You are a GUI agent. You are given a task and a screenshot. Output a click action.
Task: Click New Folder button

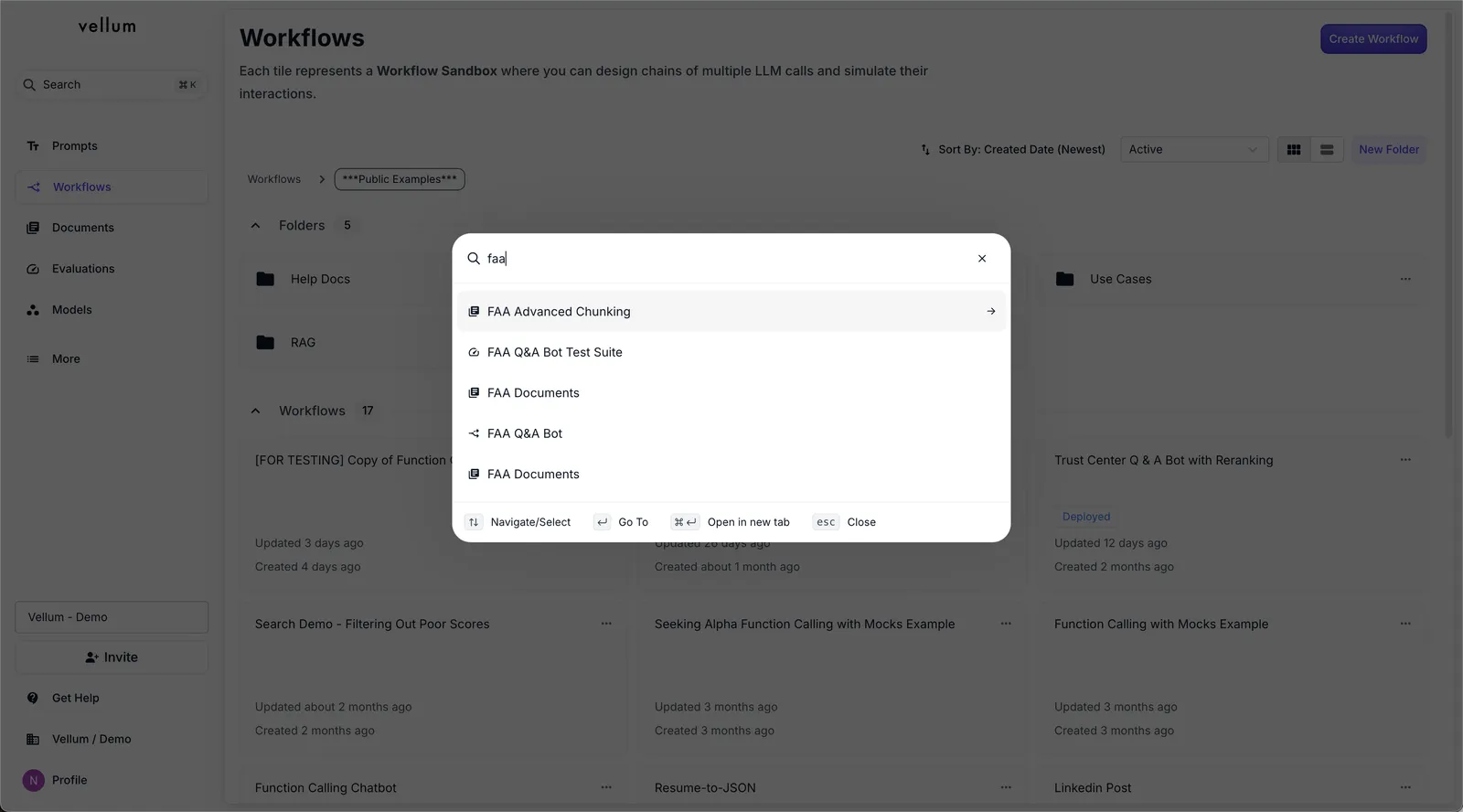(x=1389, y=150)
